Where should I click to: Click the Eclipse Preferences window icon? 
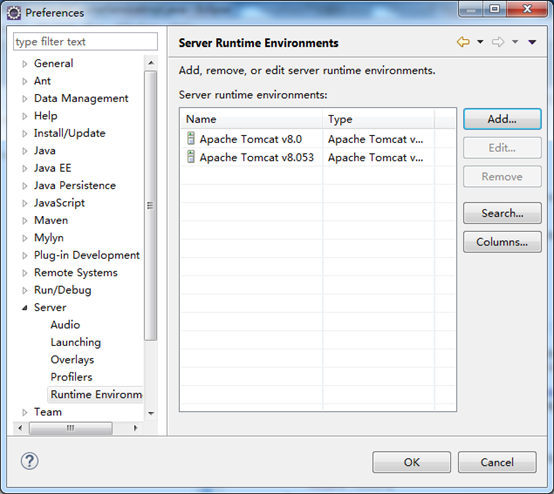[14, 13]
